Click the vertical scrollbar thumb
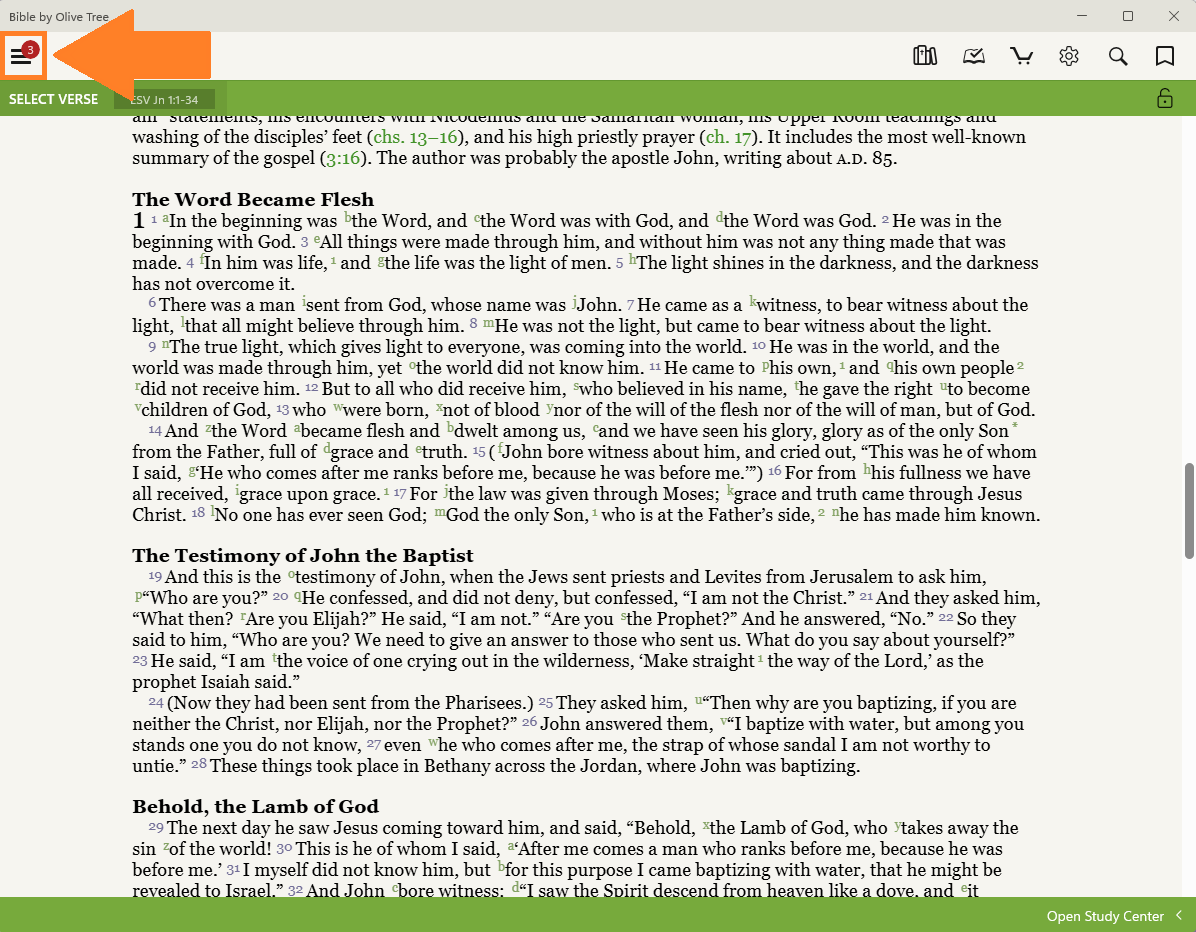Screen dimensions: 1196x932 pos(1189,510)
